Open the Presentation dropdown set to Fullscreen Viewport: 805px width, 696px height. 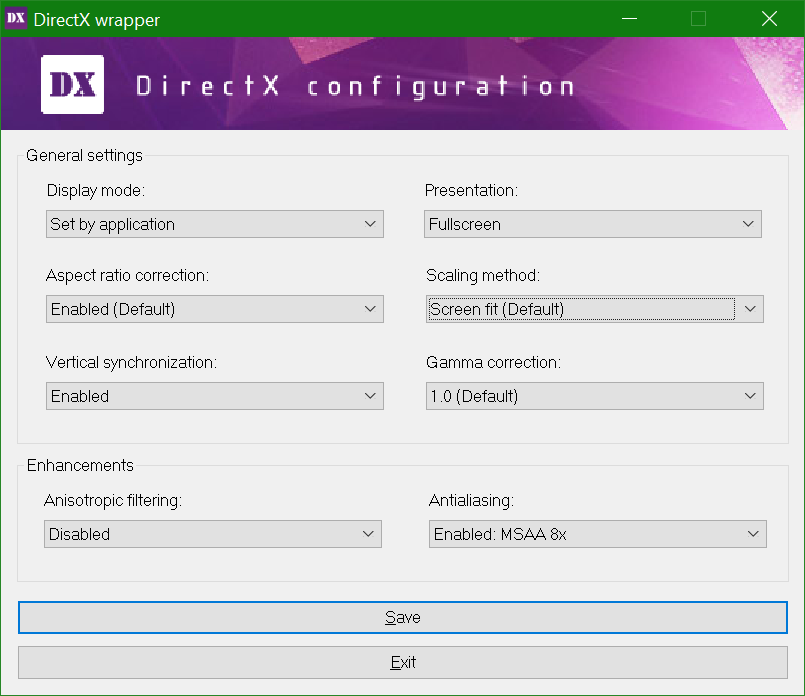[x=592, y=224]
